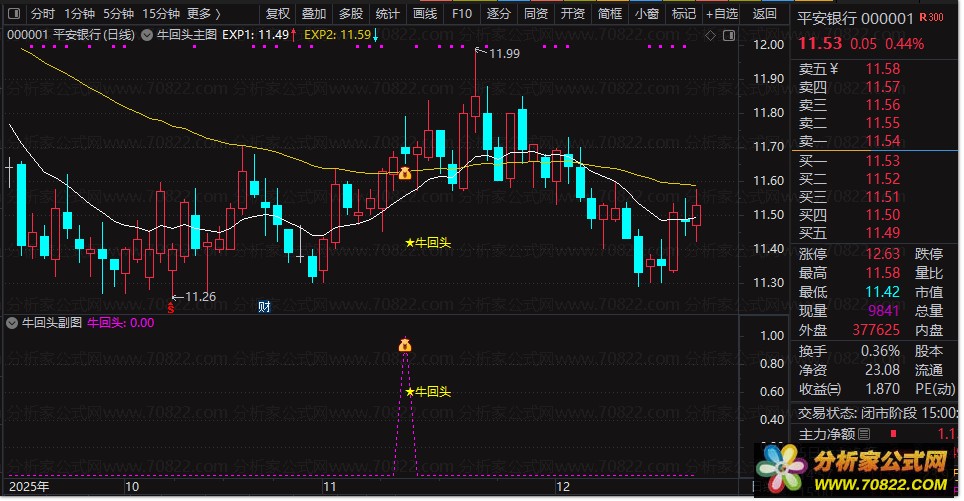The image size is (964, 501).
Task: Click the month 10 marker on time axis
Action: 132,487
